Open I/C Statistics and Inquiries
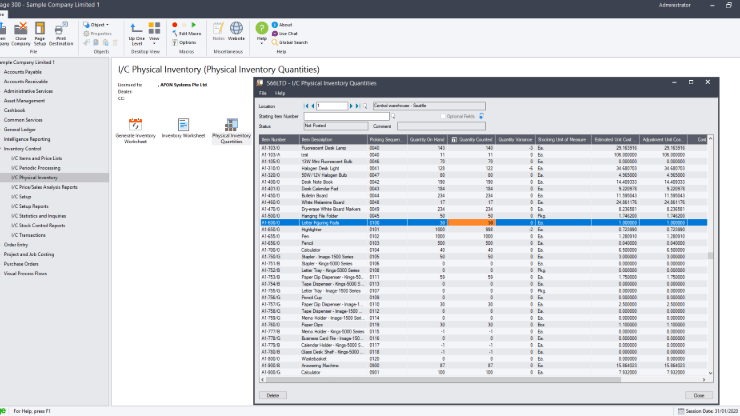 tap(38, 216)
